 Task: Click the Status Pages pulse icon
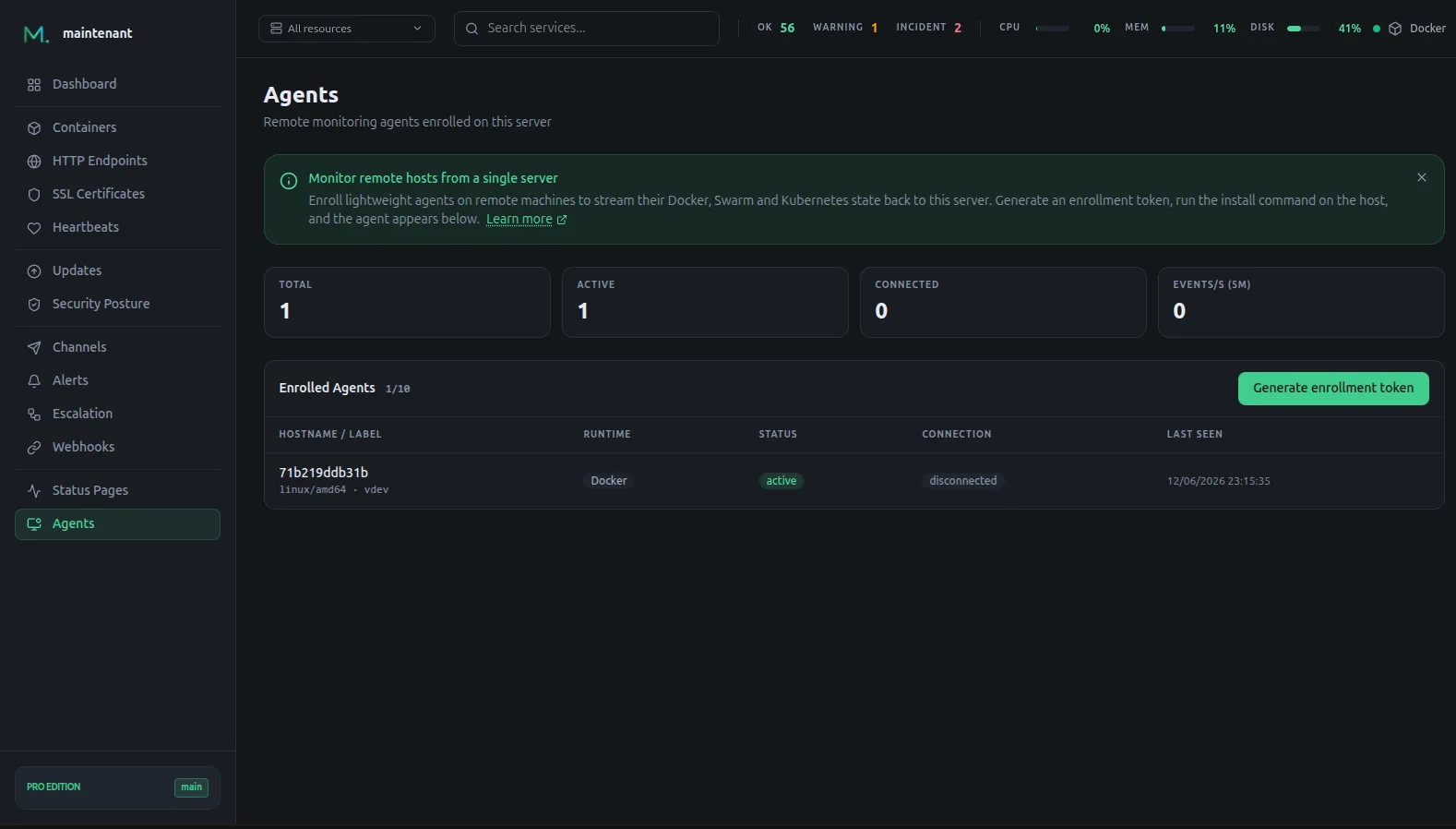pos(34,491)
